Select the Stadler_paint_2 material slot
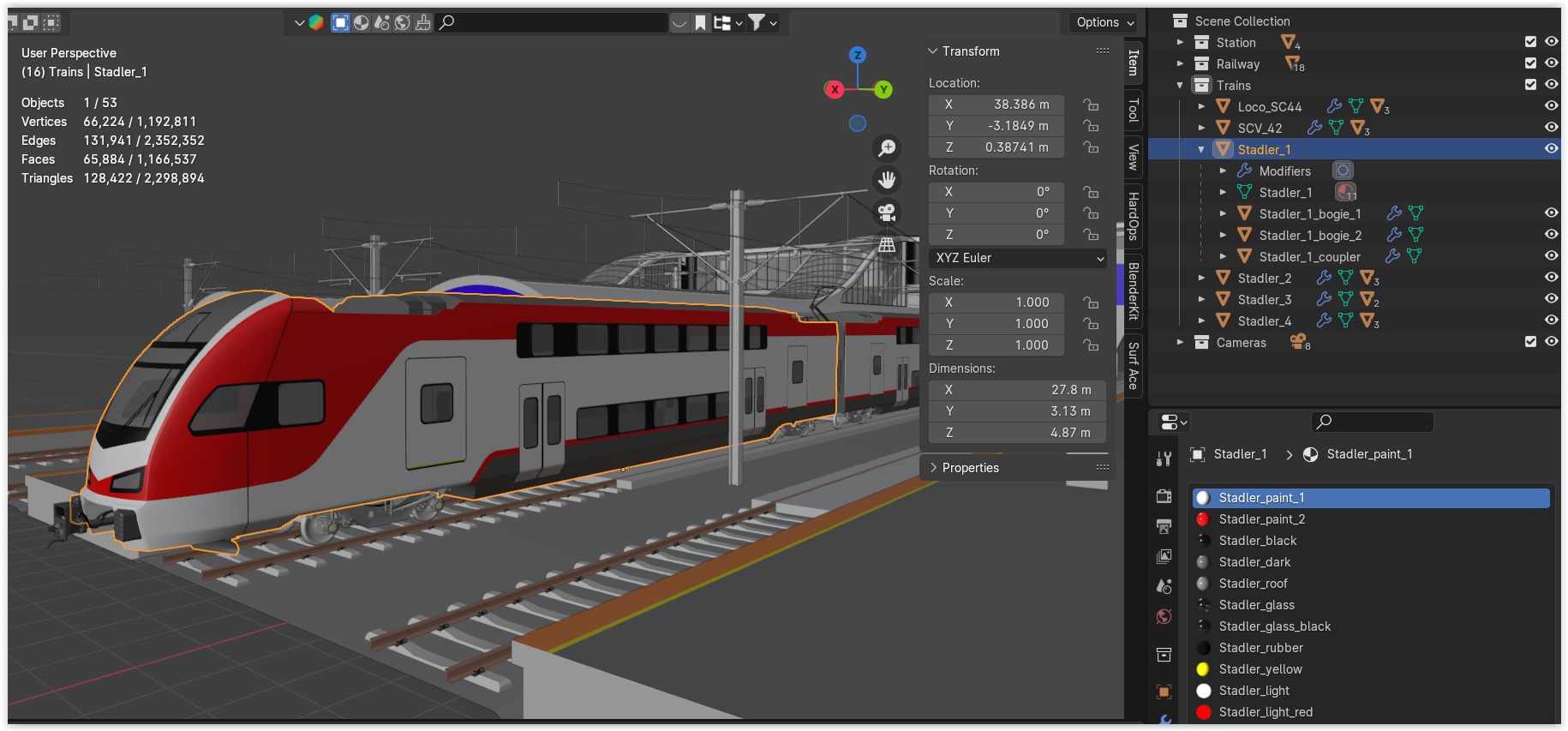1568x731 pixels. click(x=1371, y=519)
